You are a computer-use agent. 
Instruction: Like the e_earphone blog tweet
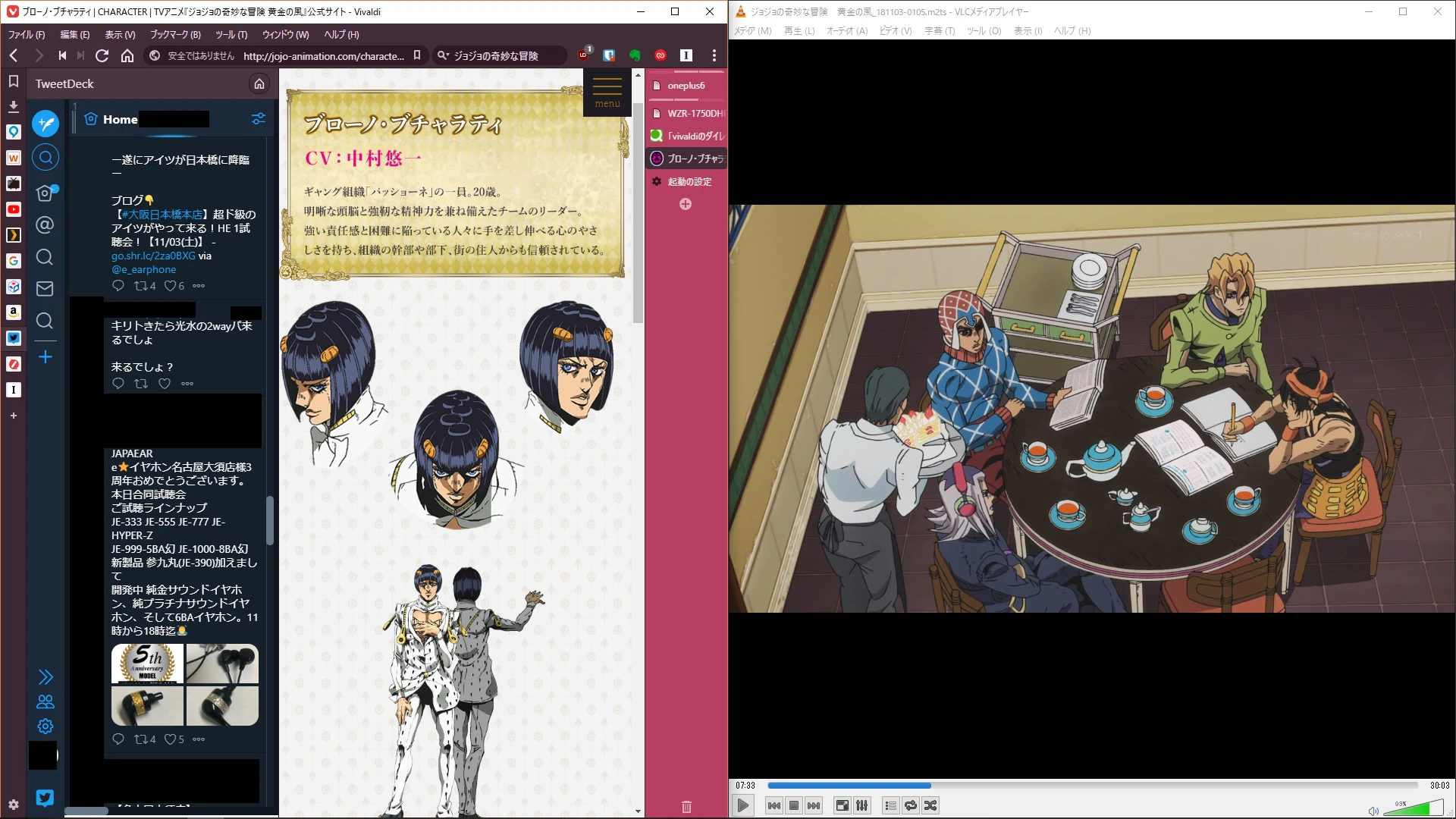(171, 286)
